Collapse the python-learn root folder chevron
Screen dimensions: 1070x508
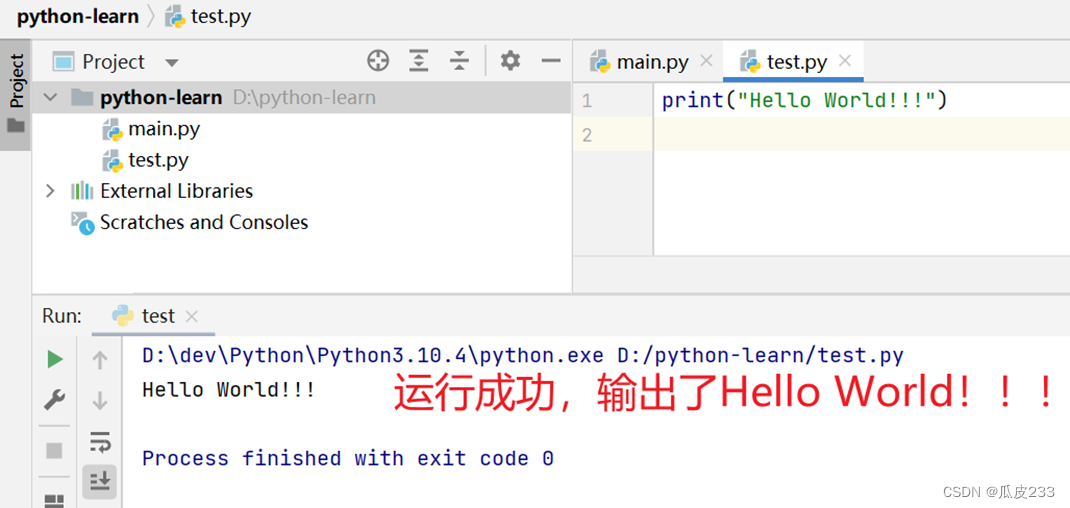pos(50,98)
